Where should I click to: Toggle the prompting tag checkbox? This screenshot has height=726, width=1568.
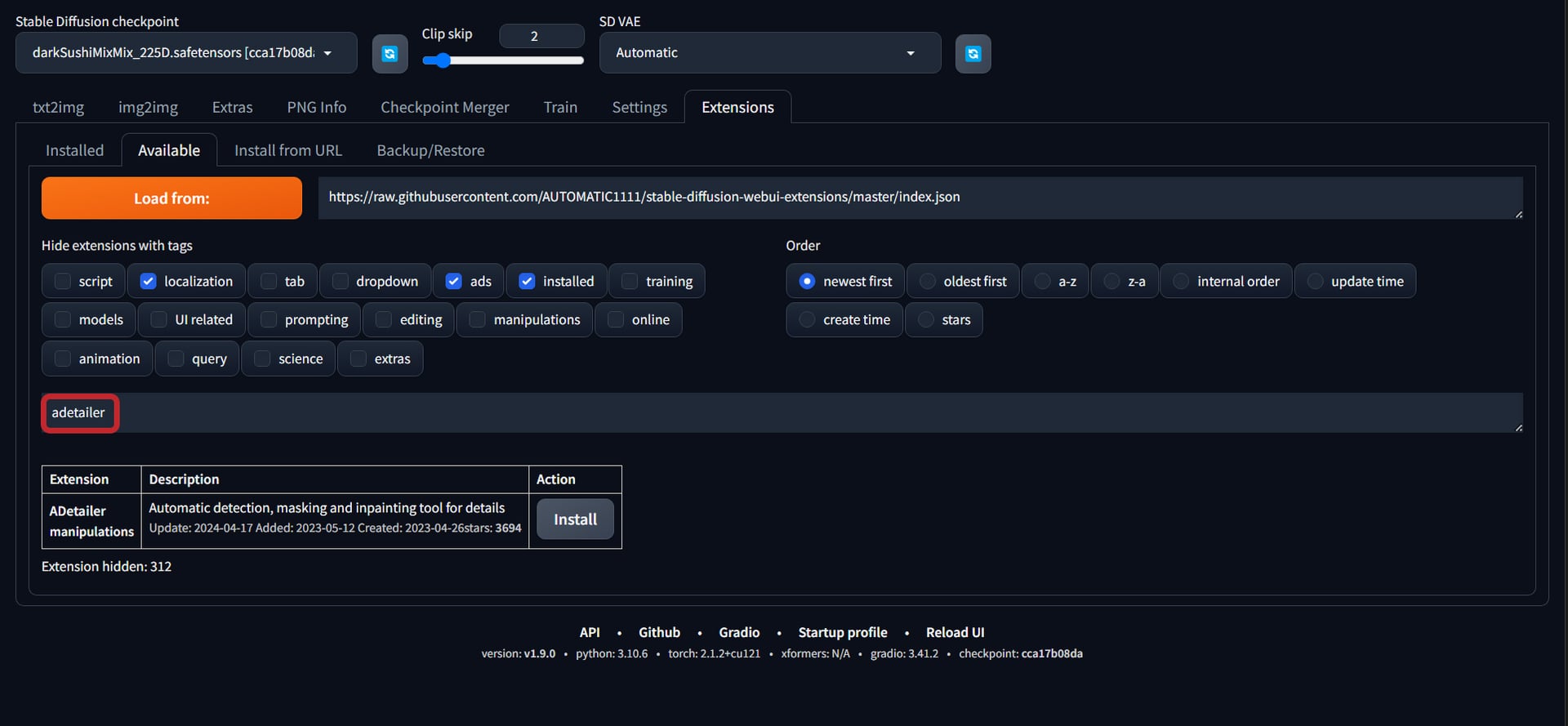pyautogui.click(x=269, y=319)
